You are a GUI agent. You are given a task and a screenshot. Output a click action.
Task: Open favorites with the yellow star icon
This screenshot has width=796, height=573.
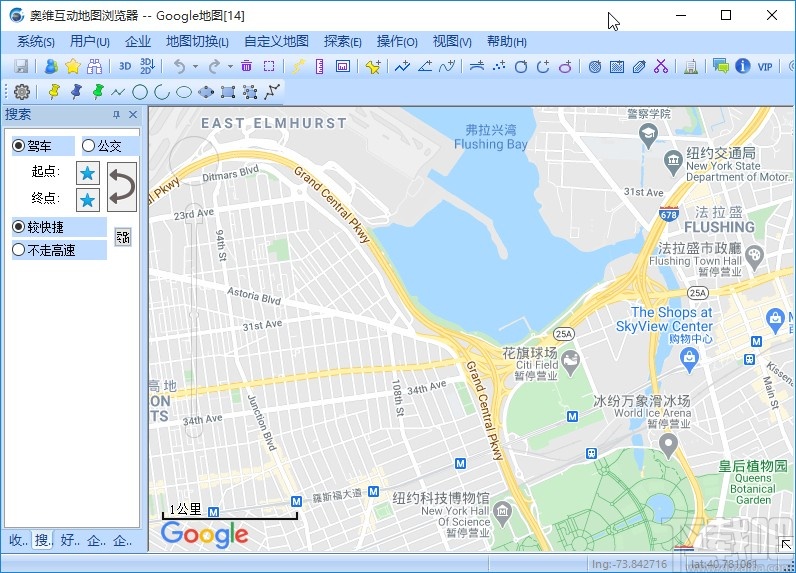[x=73, y=66]
